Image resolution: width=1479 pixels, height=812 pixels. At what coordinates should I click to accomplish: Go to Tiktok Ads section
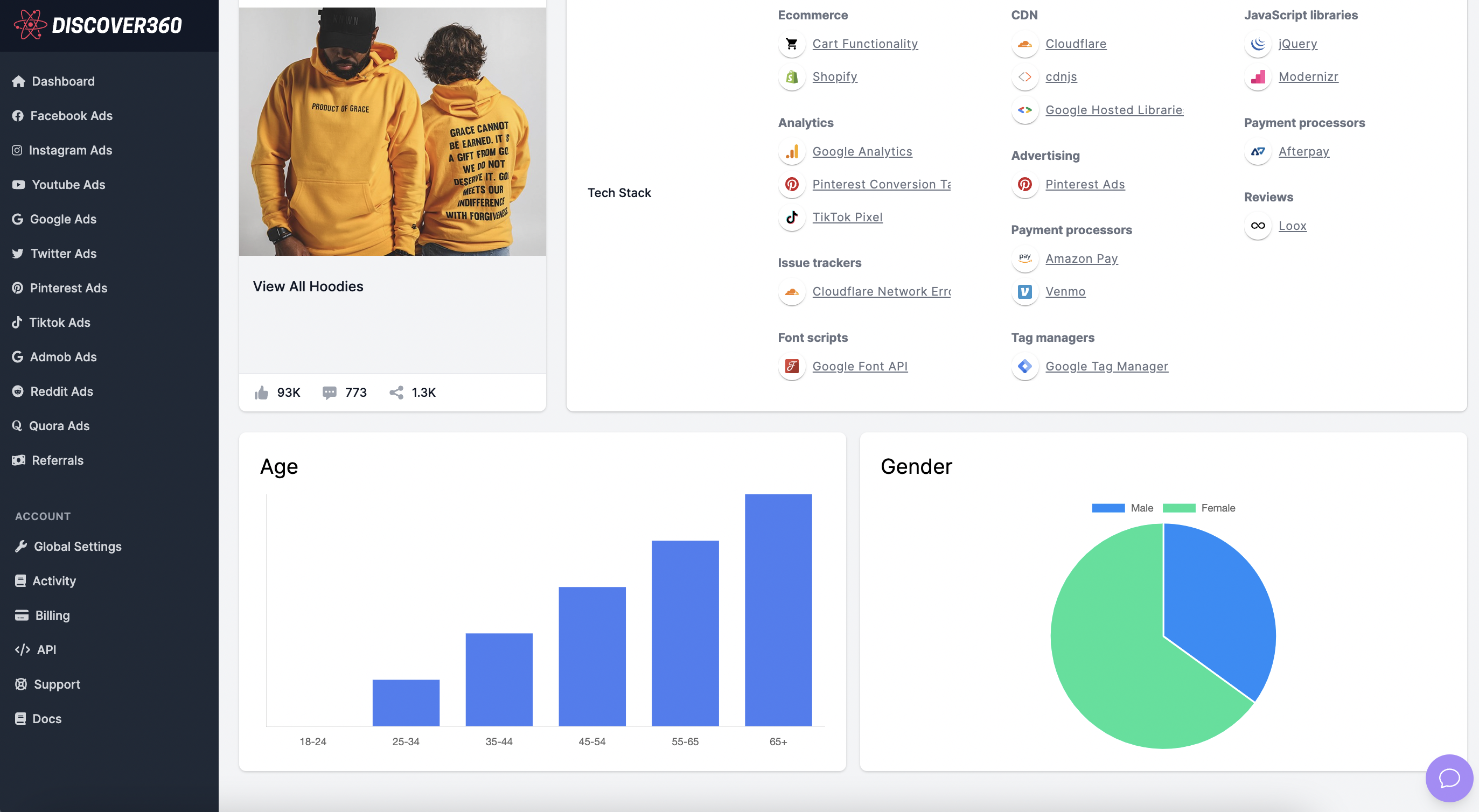coord(60,323)
